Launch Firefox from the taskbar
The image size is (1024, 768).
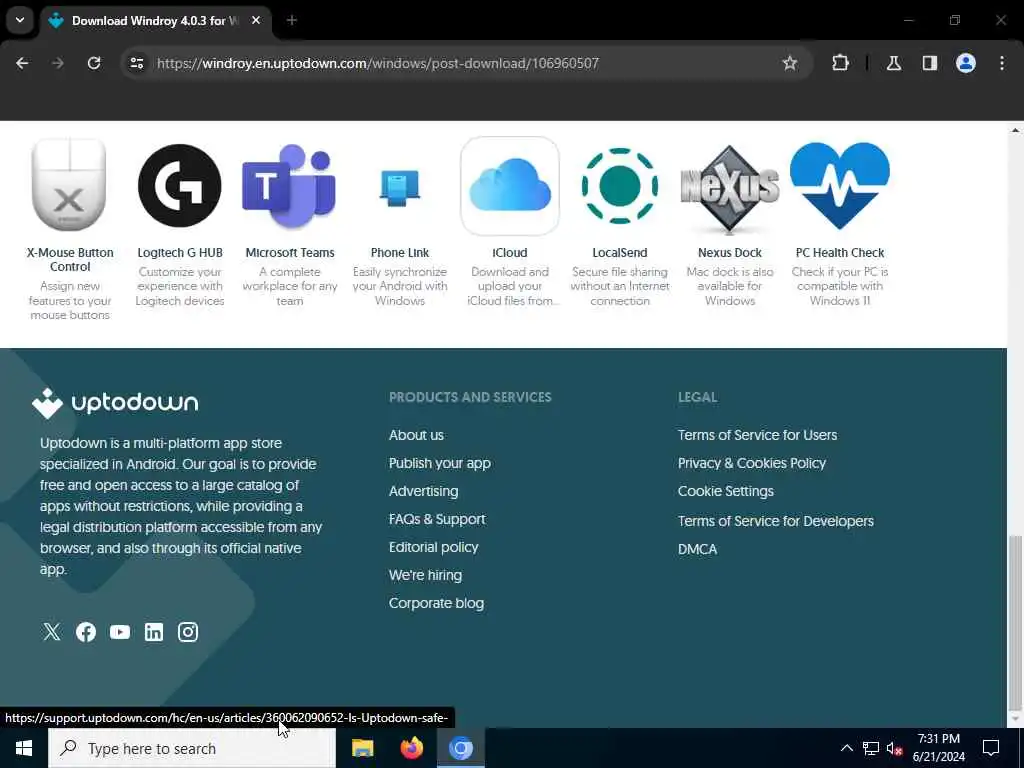(x=411, y=748)
